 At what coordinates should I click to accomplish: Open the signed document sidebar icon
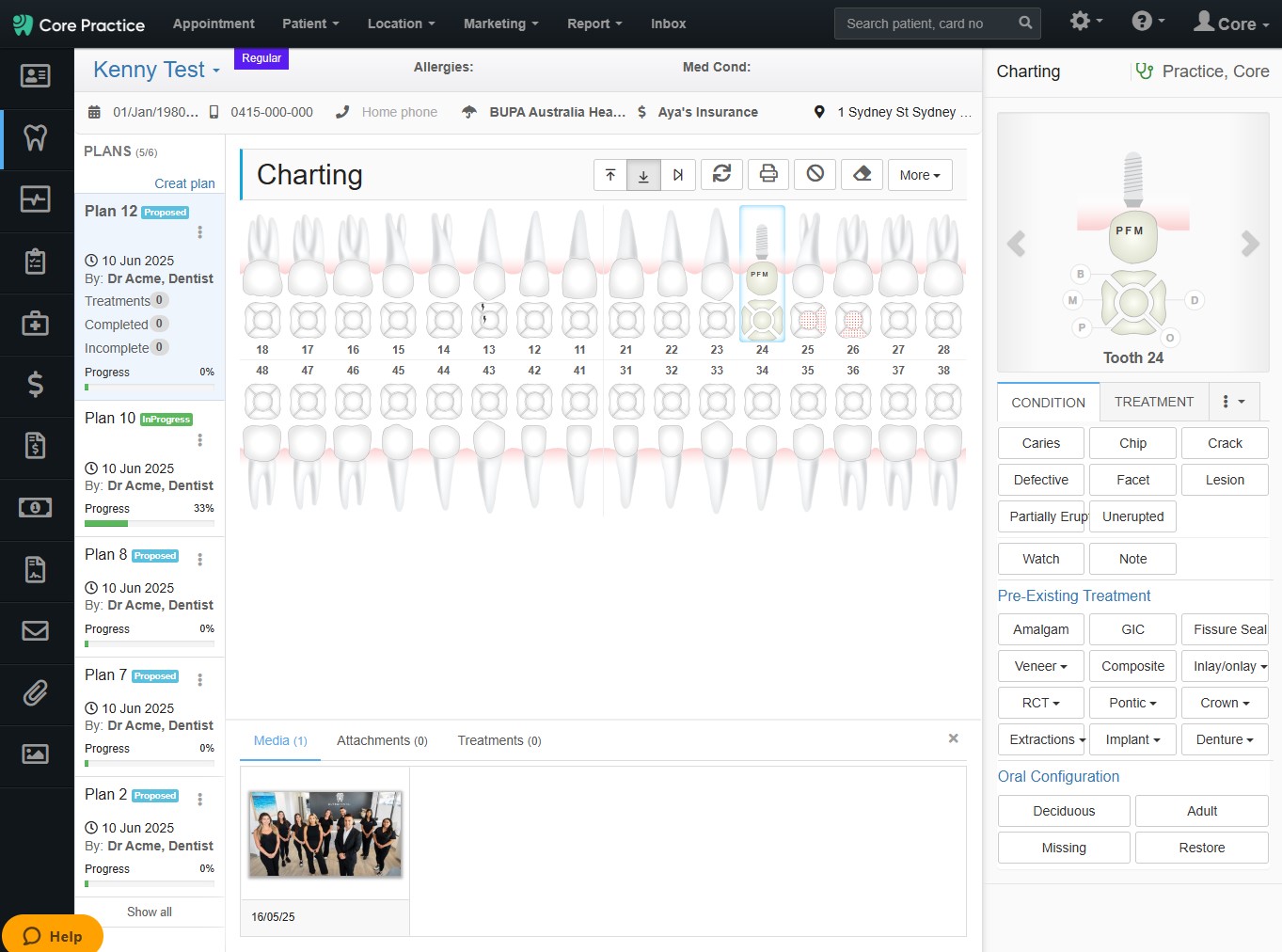pyautogui.click(x=36, y=569)
